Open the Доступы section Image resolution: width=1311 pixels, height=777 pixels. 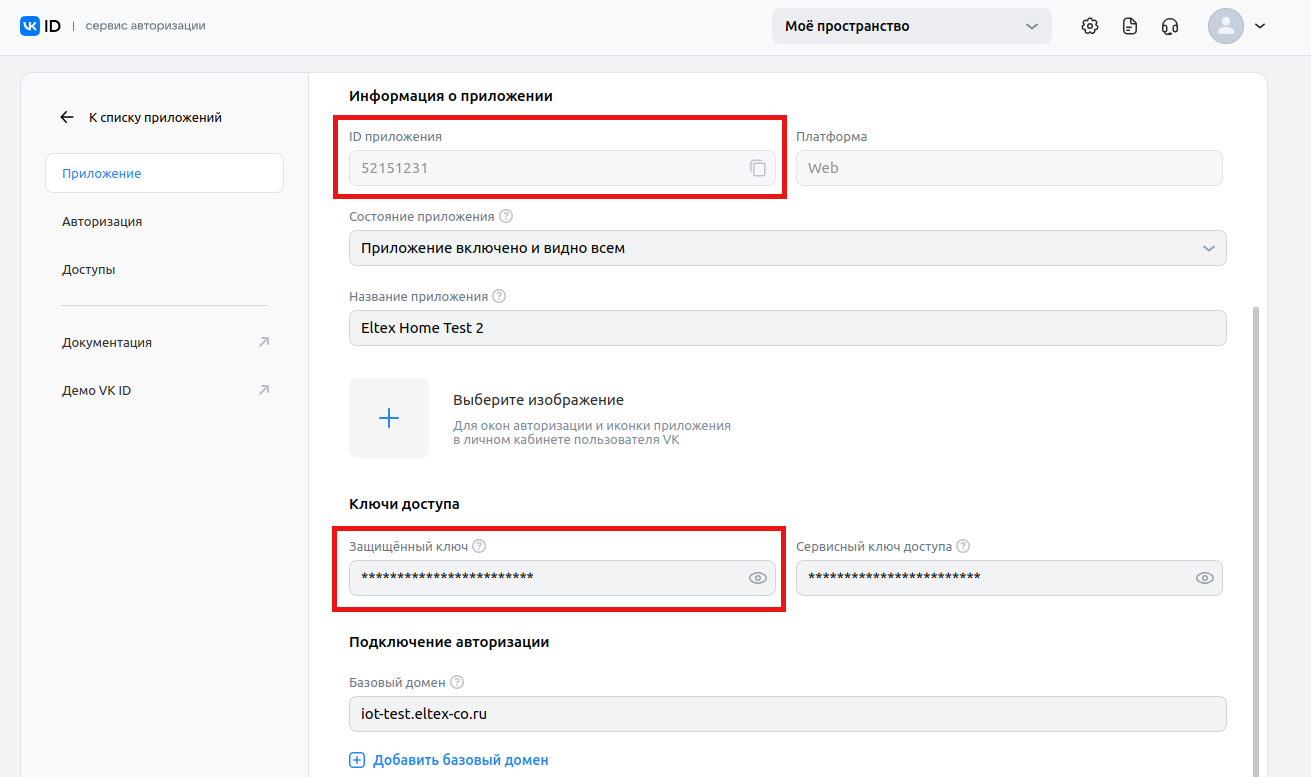(89, 269)
